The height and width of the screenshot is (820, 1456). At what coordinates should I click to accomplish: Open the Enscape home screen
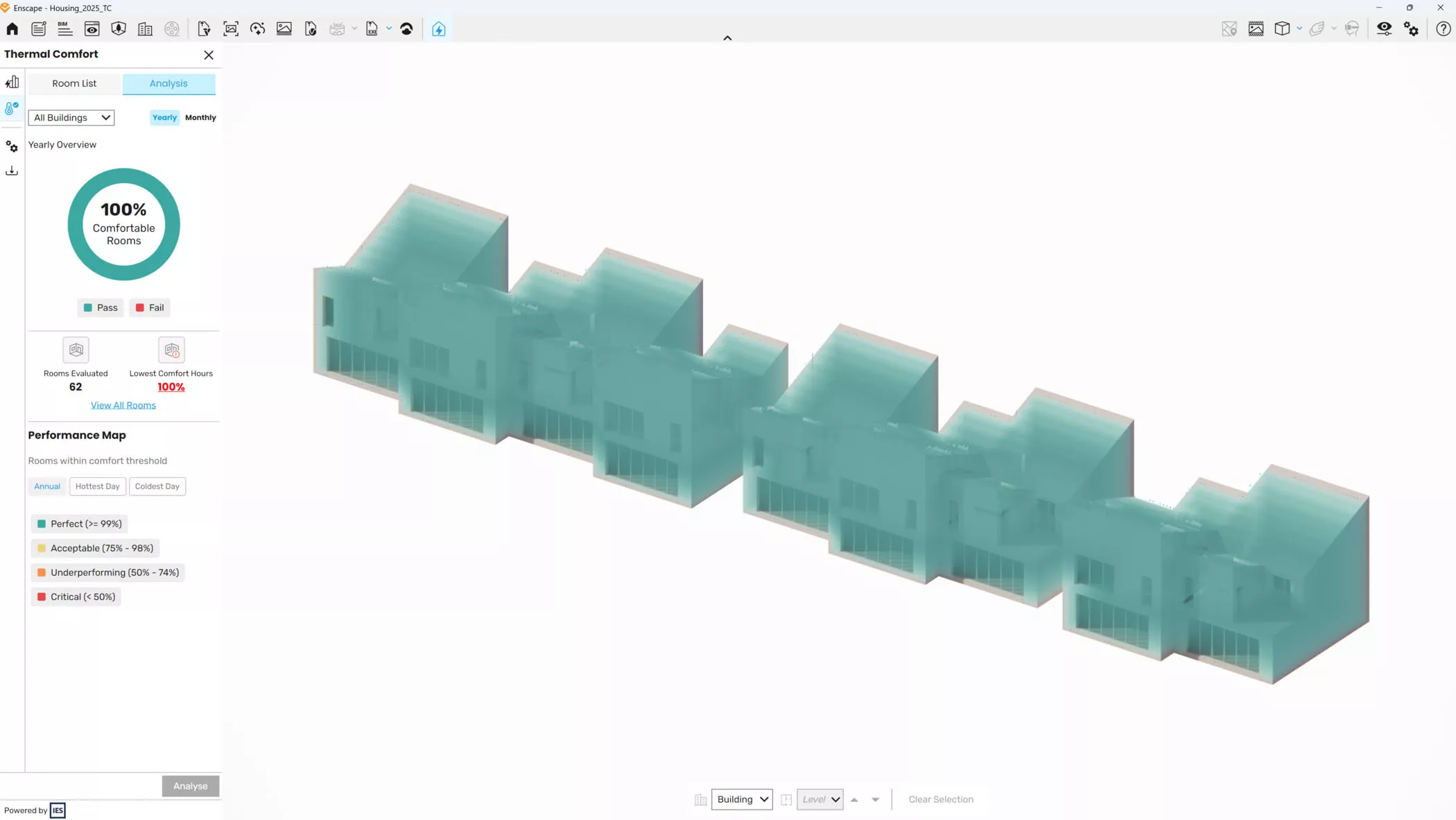11,28
